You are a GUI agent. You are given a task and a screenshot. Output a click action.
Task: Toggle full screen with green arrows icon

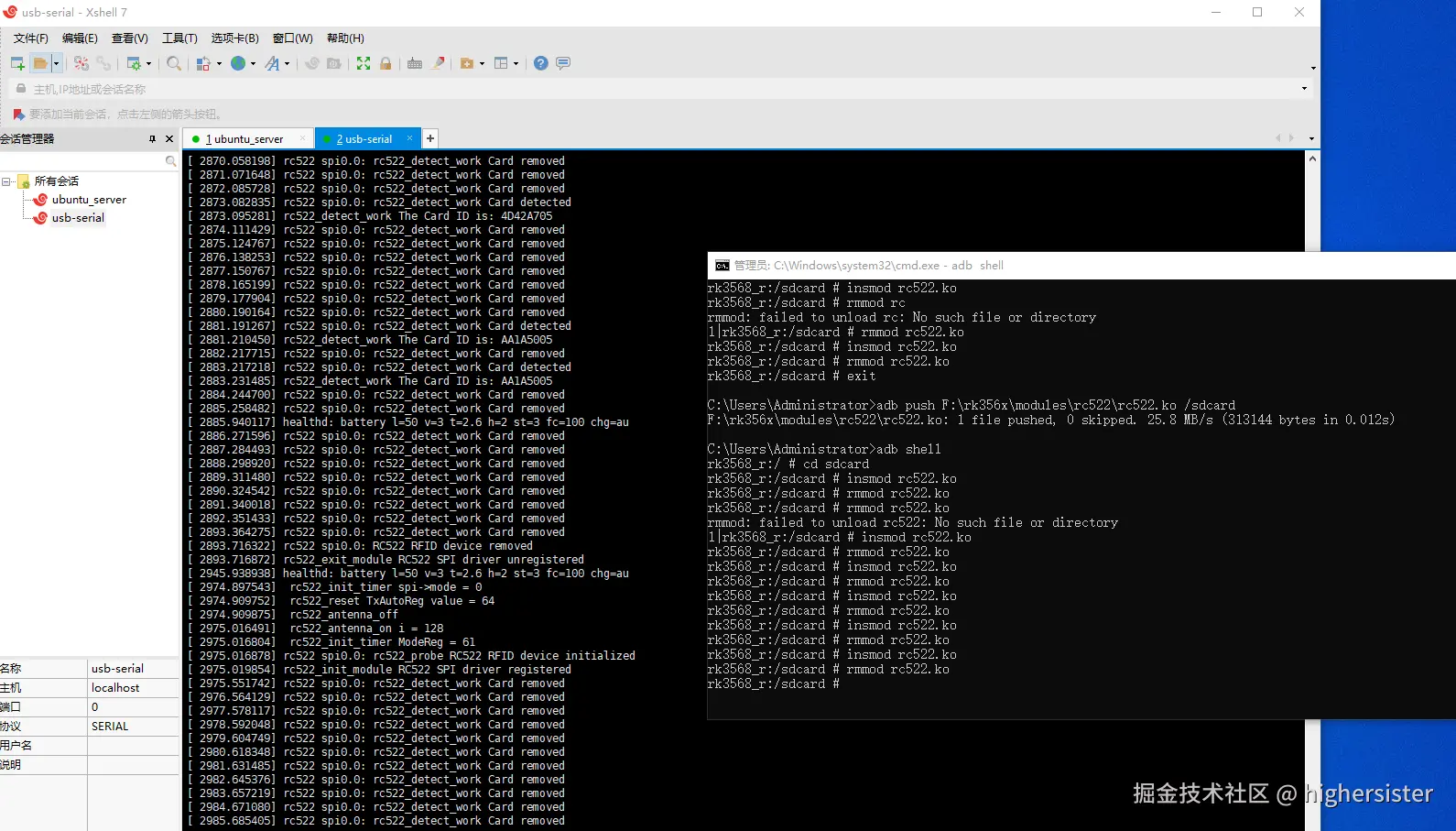pos(364,63)
